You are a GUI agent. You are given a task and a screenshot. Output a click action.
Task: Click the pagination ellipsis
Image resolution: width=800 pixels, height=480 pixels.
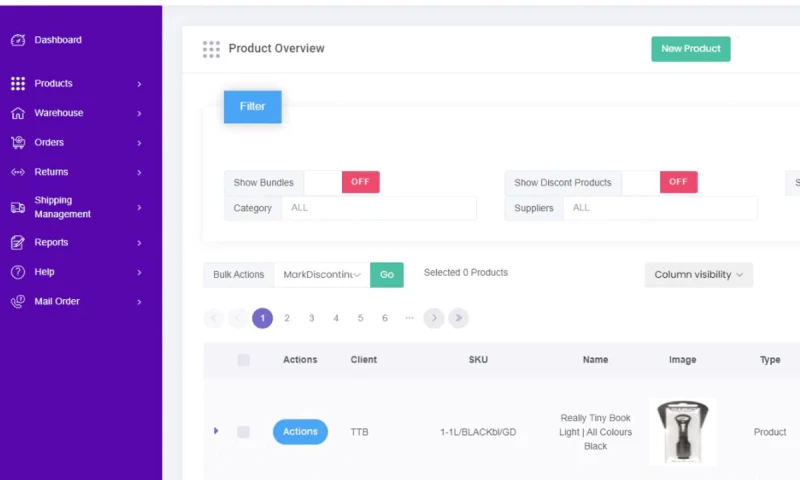pos(409,318)
